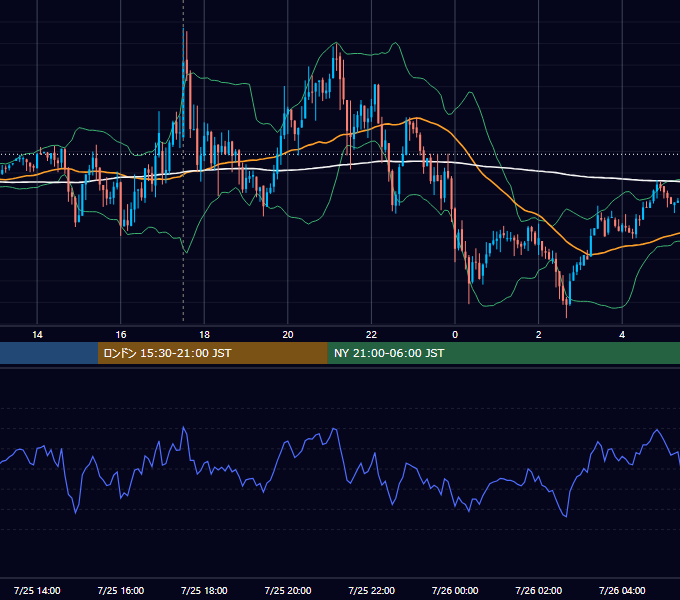Click hour label 0 on price chart axis
680x600 pixels.
tap(455, 334)
